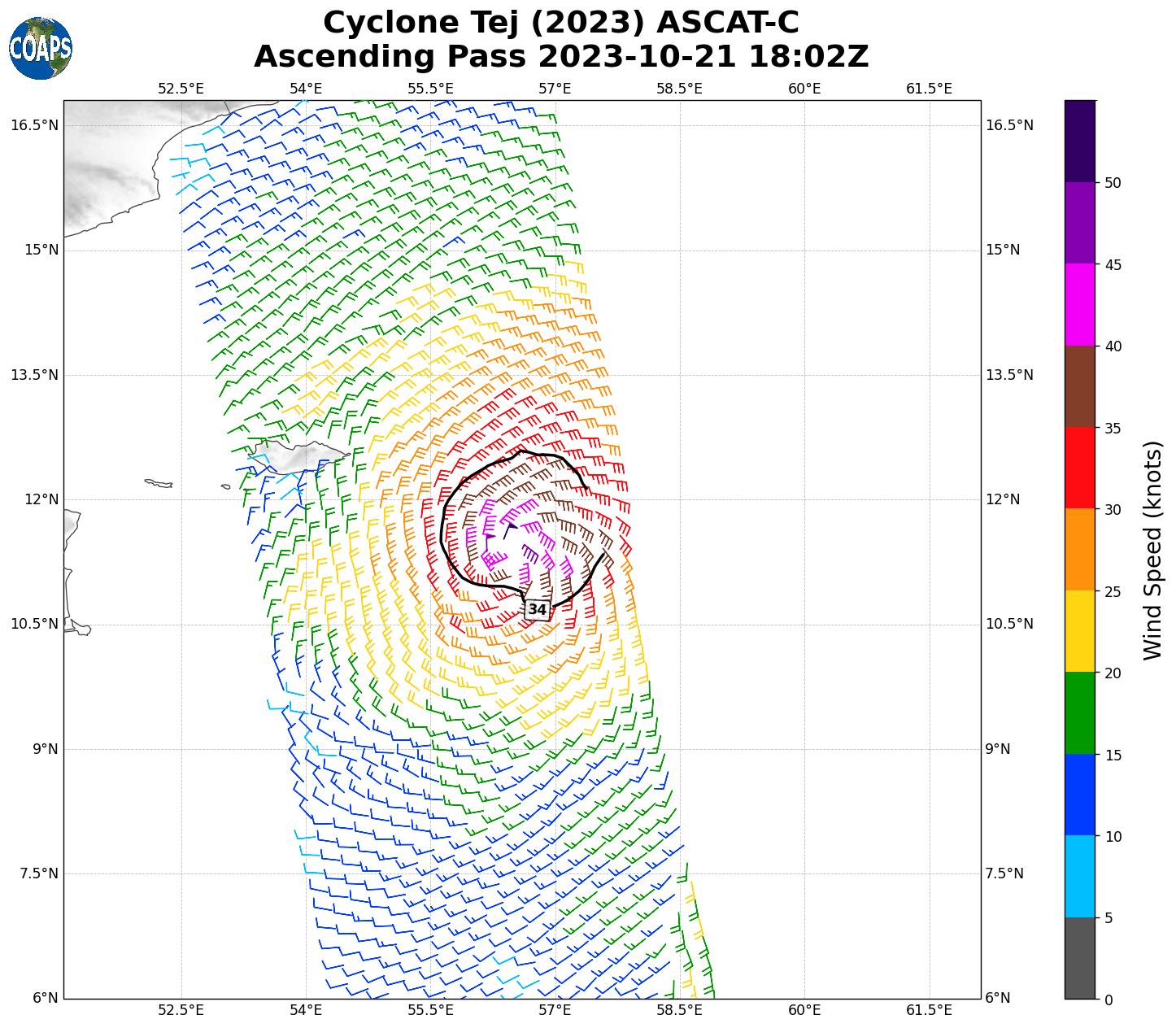1176x1028 pixels.
Task: Click the 16.5°N label on the right axis
Action: (x=1009, y=125)
